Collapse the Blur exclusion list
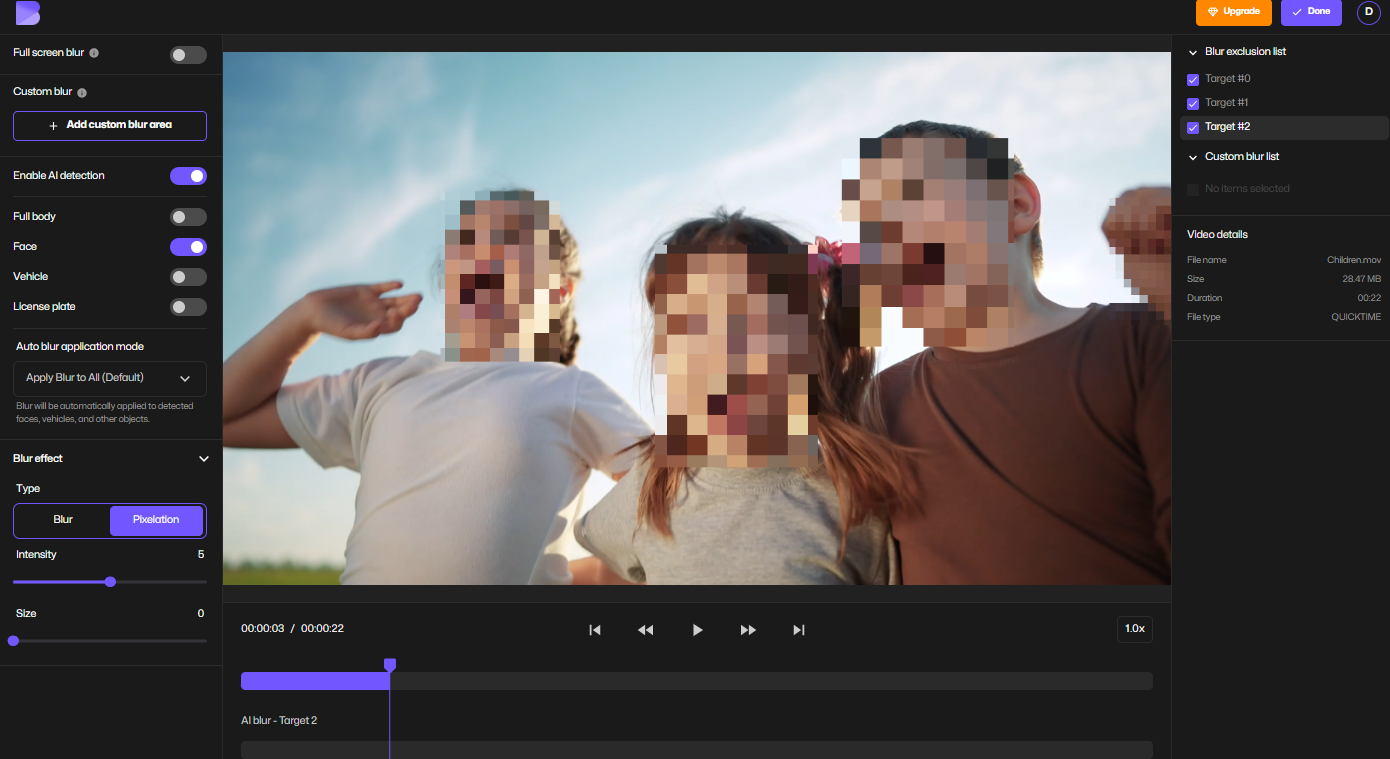The image size is (1390, 759). coord(1192,51)
